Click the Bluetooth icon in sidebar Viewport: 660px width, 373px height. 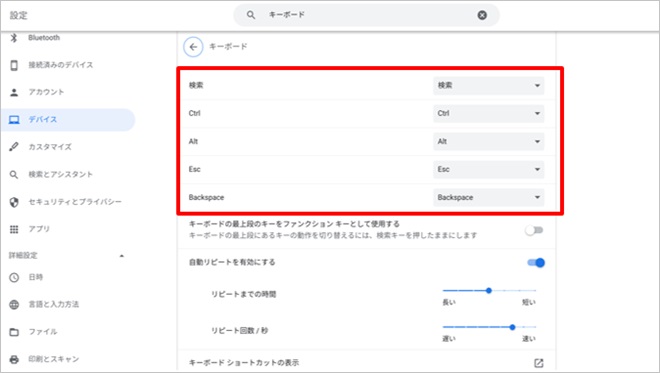pyautogui.click(x=14, y=38)
